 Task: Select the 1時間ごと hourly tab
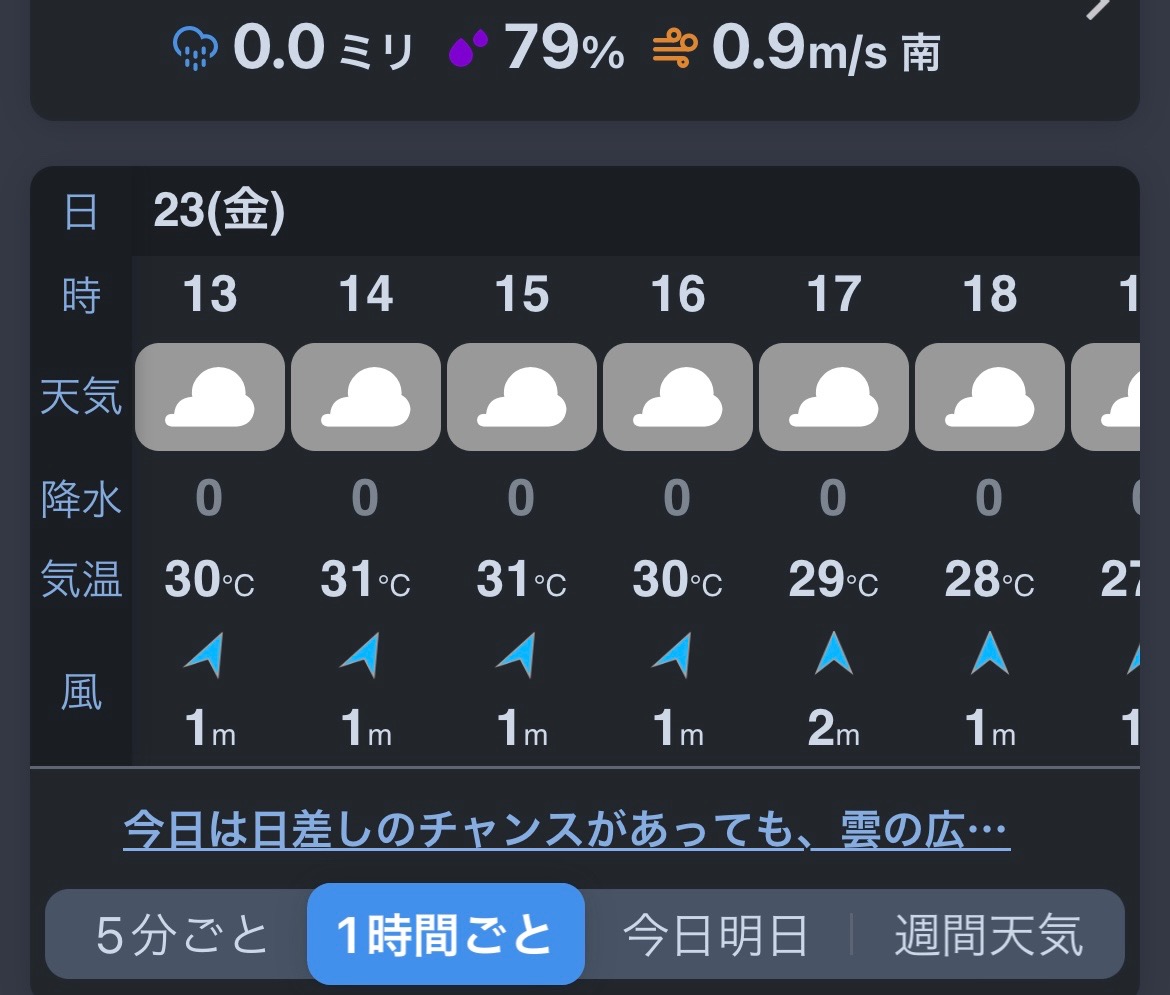(x=445, y=934)
